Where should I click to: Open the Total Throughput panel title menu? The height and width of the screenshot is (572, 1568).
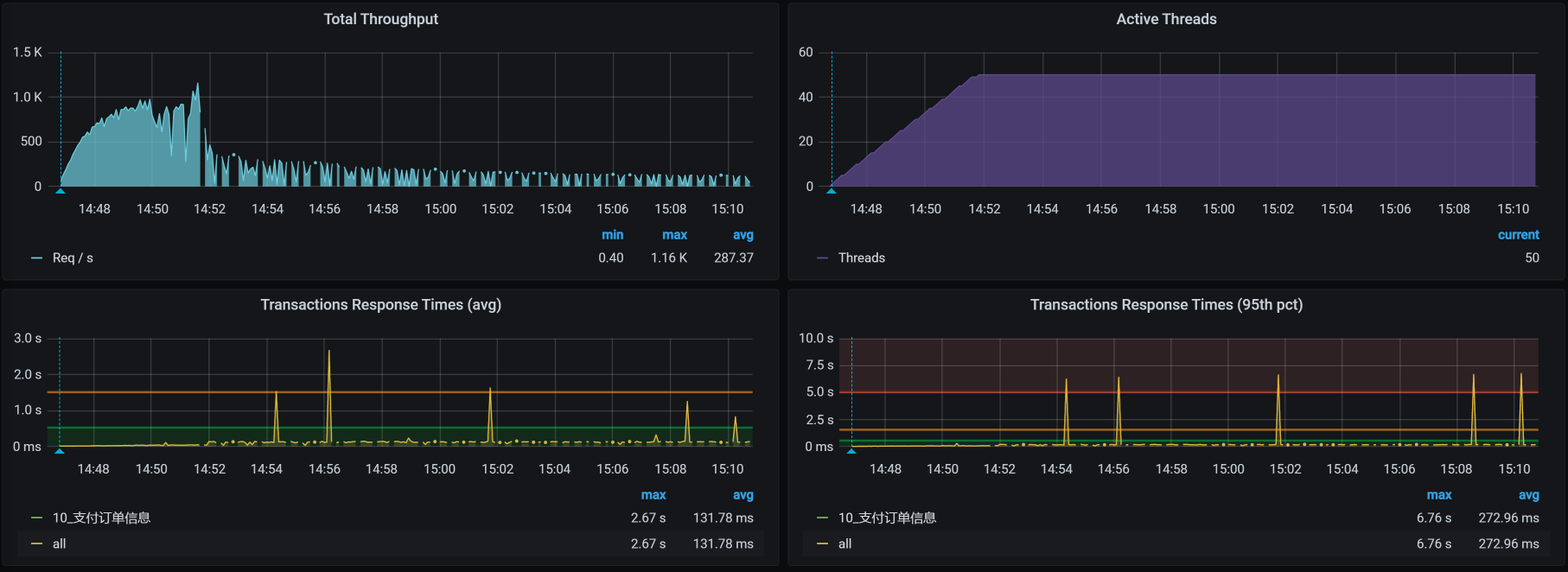tap(380, 19)
